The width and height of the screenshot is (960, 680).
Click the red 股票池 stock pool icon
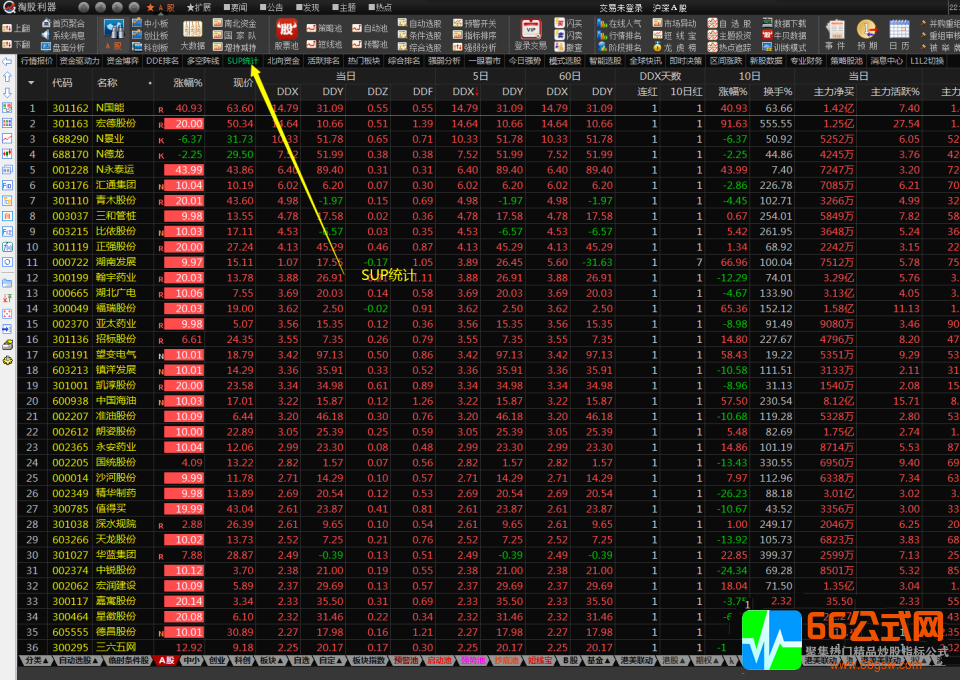[287, 33]
